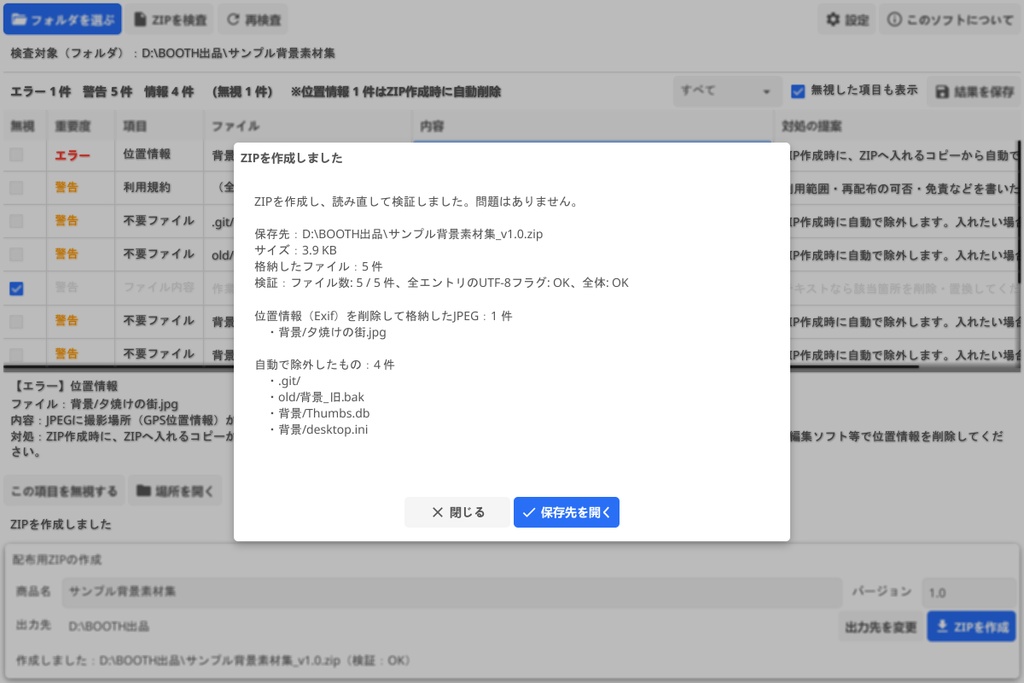Click the バージョン input field
1024x683 pixels.
pyautogui.click(x=969, y=592)
